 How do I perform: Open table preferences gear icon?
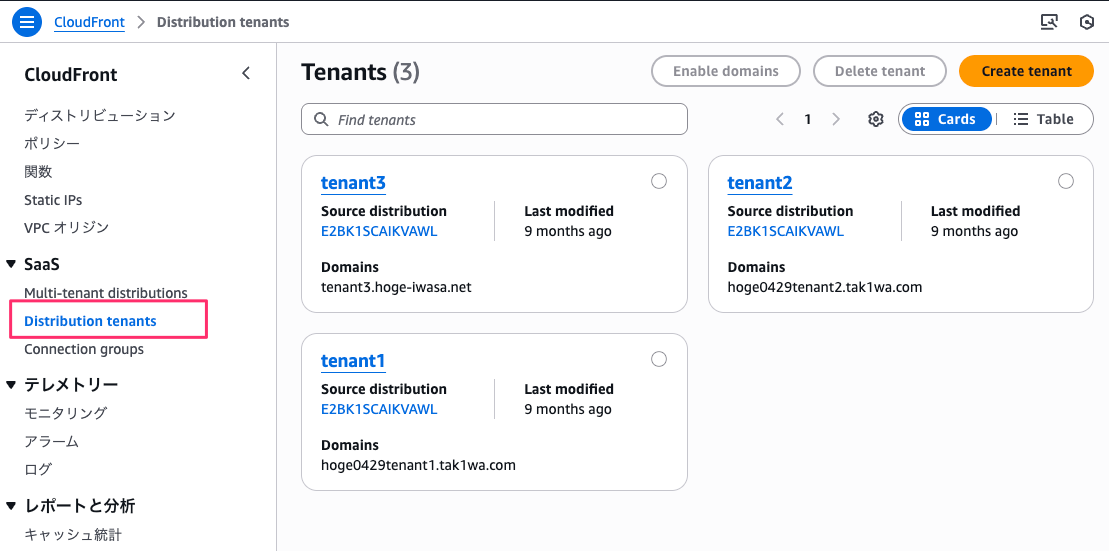[876, 119]
